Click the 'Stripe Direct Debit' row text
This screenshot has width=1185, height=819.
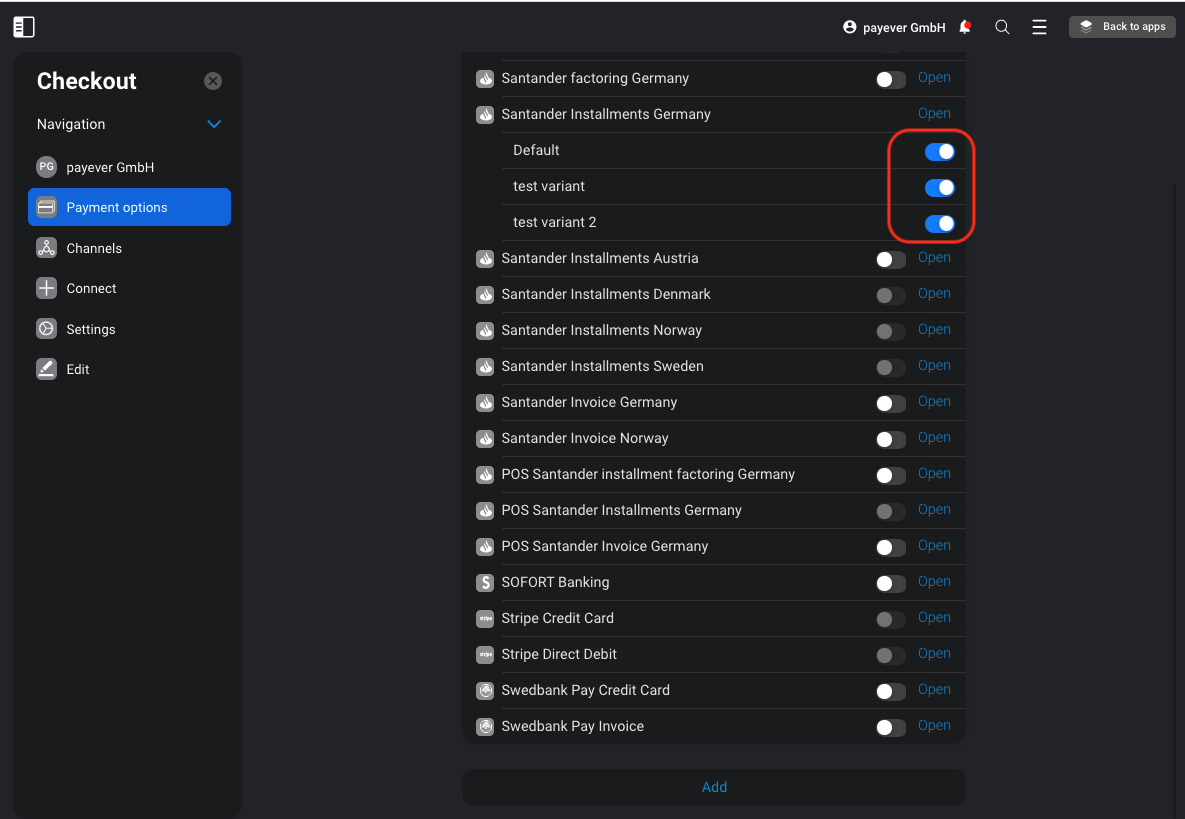click(x=559, y=654)
